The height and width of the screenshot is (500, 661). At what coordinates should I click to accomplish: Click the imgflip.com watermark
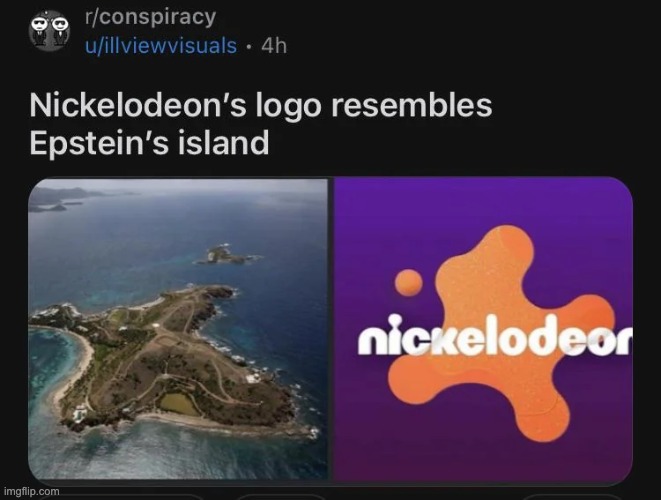click(x=31, y=491)
